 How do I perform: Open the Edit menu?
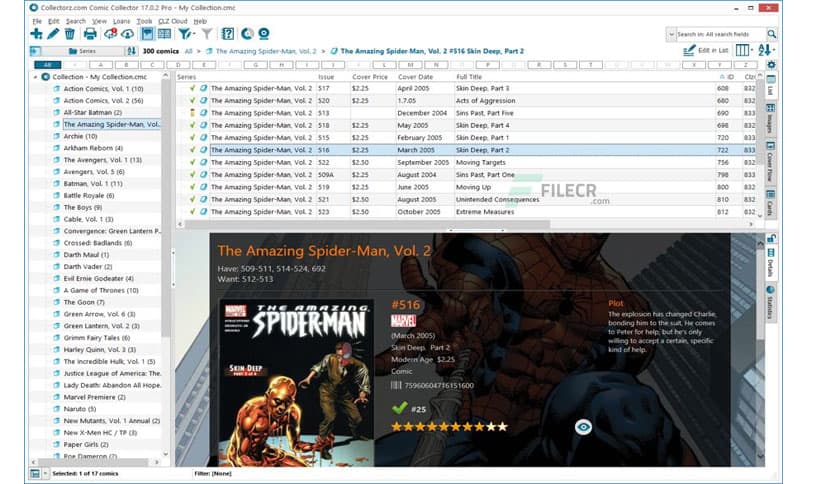(53, 21)
